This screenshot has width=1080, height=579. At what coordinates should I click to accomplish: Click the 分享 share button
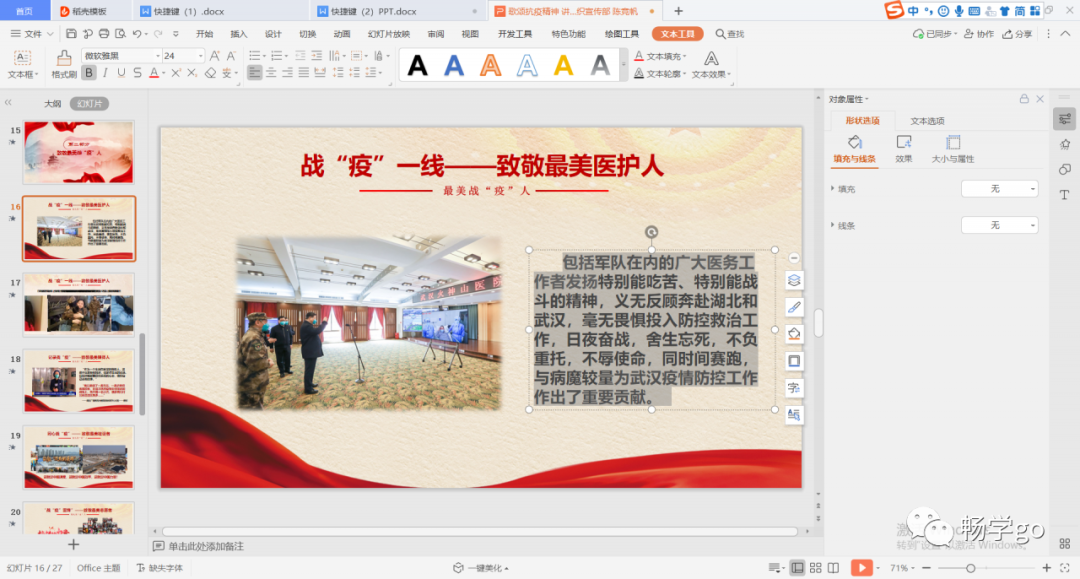point(1017,34)
